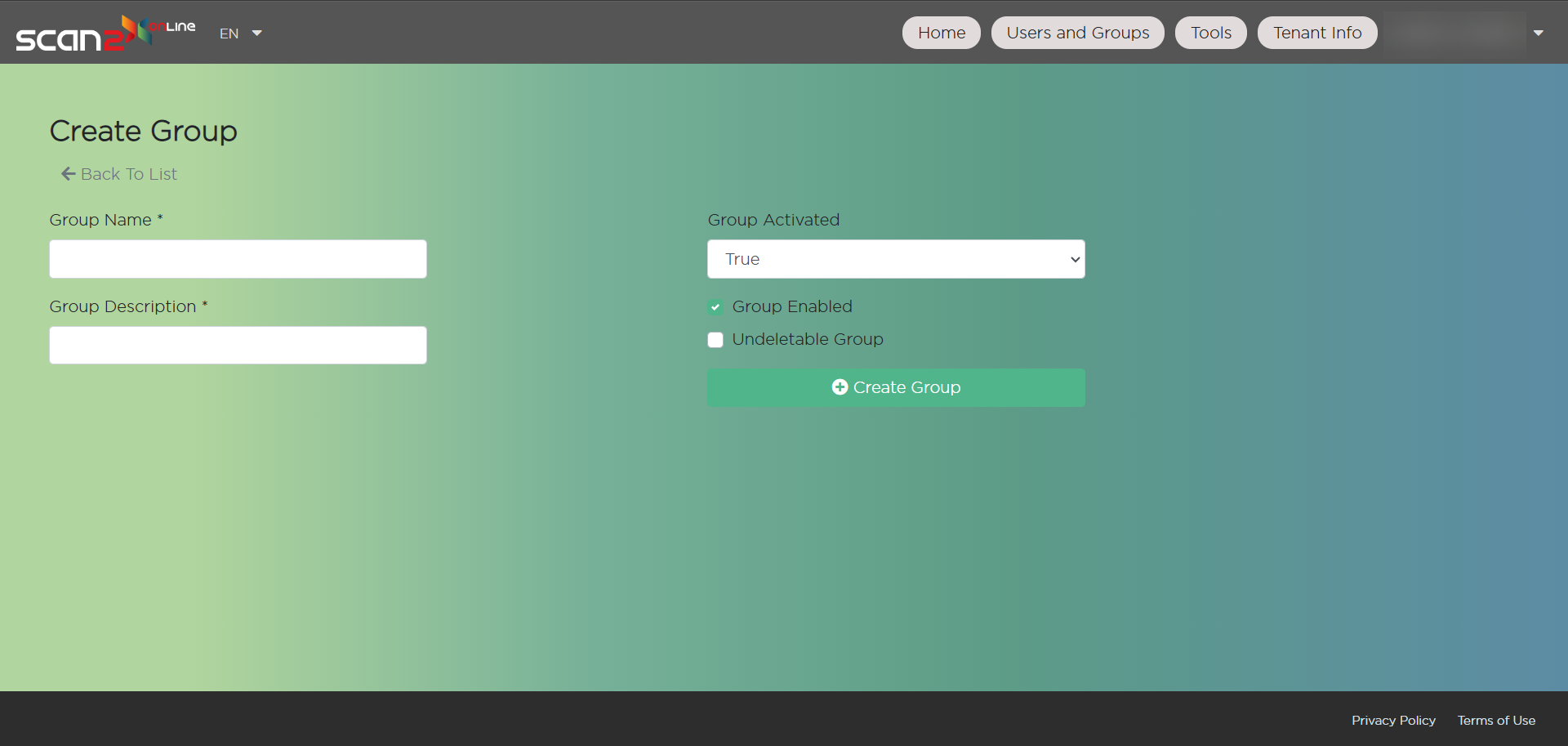Open the Tenant Info page

1316,33
